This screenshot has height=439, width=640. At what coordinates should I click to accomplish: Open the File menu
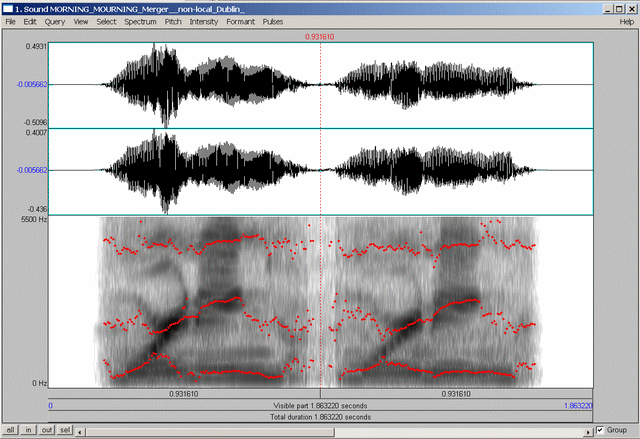click(11, 21)
